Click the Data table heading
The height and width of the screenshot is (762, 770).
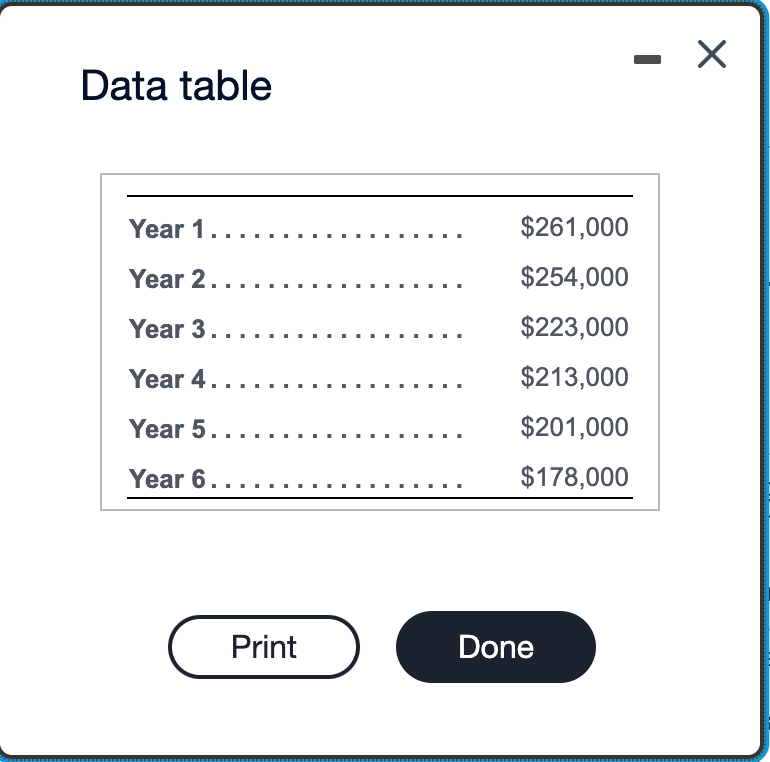(x=176, y=86)
